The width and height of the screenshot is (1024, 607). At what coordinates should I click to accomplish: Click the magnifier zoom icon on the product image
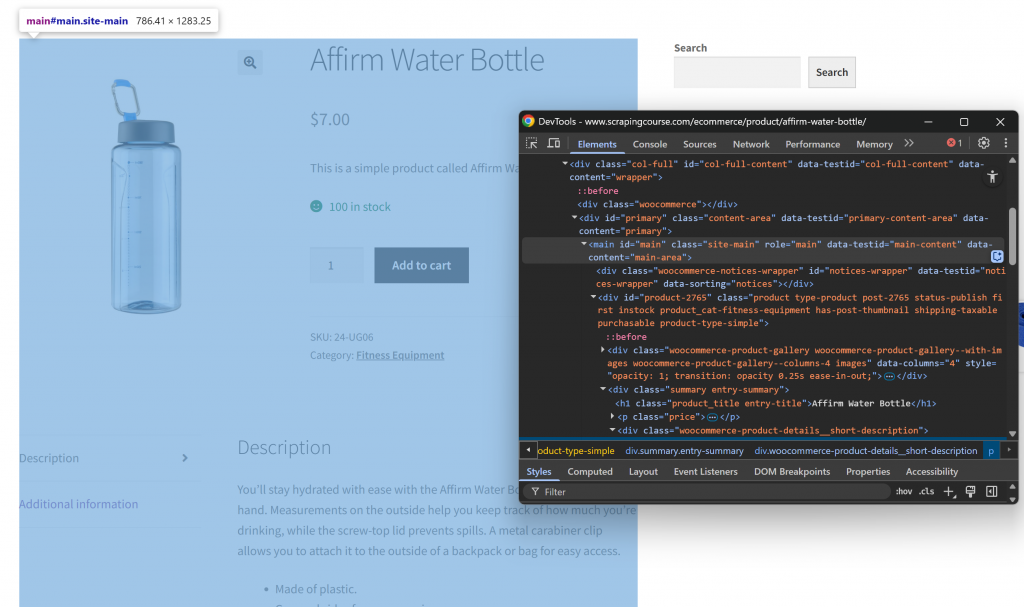pyautogui.click(x=250, y=63)
